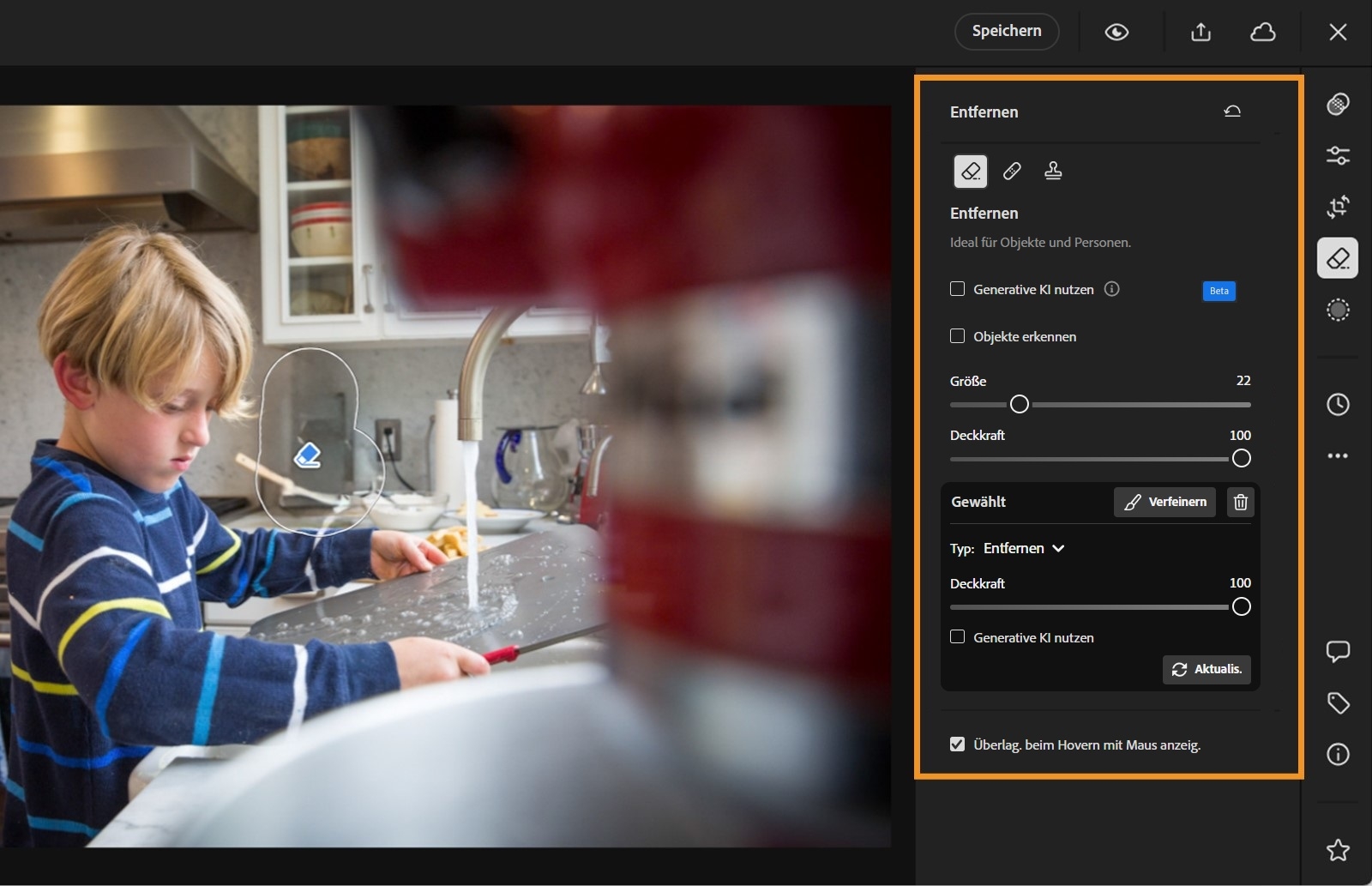Enable Objekte erkennen checkbox
This screenshot has width=1372, height=886.
click(958, 336)
